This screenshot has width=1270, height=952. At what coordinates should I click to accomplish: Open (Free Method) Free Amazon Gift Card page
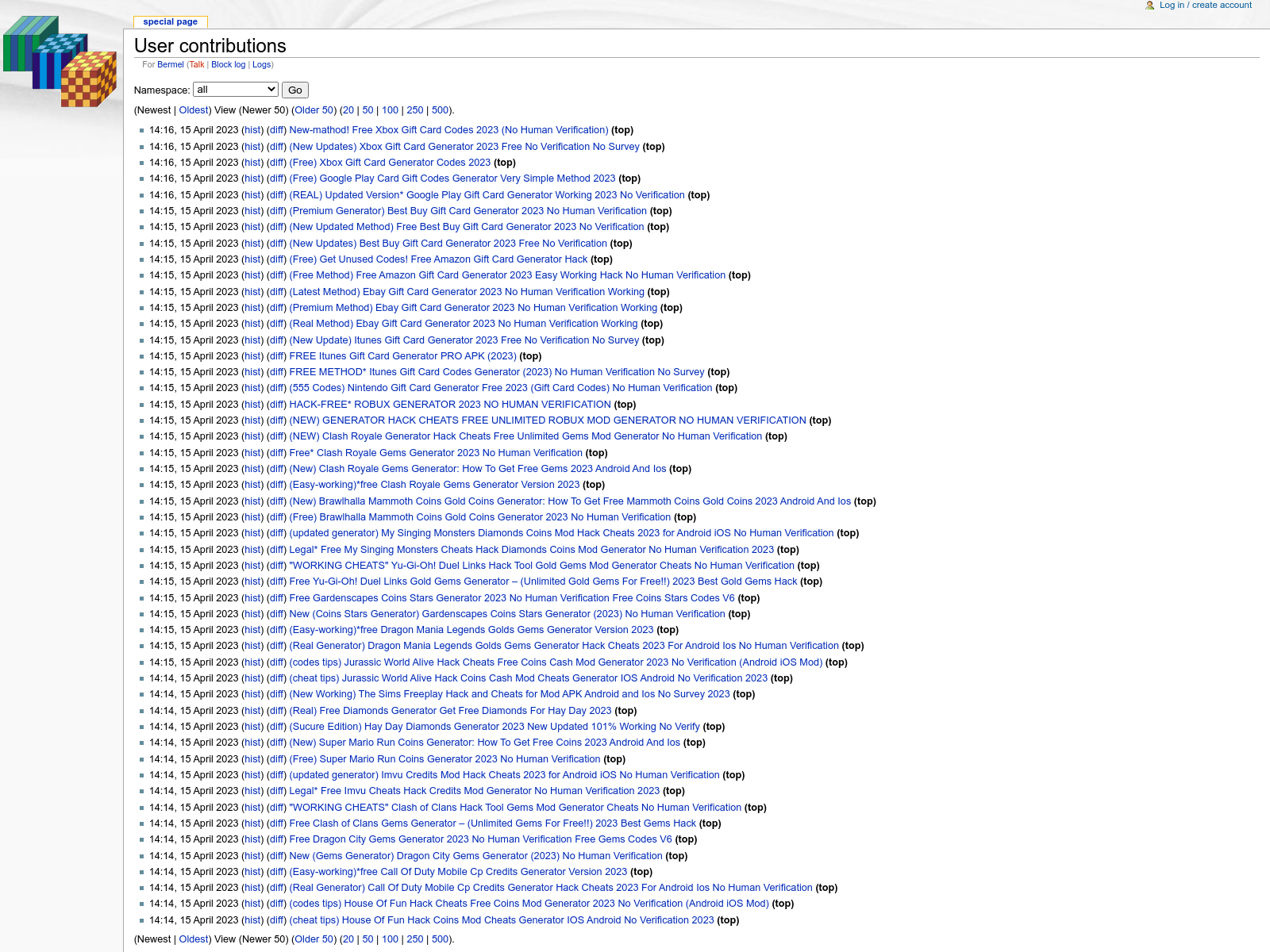click(x=508, y=275)
